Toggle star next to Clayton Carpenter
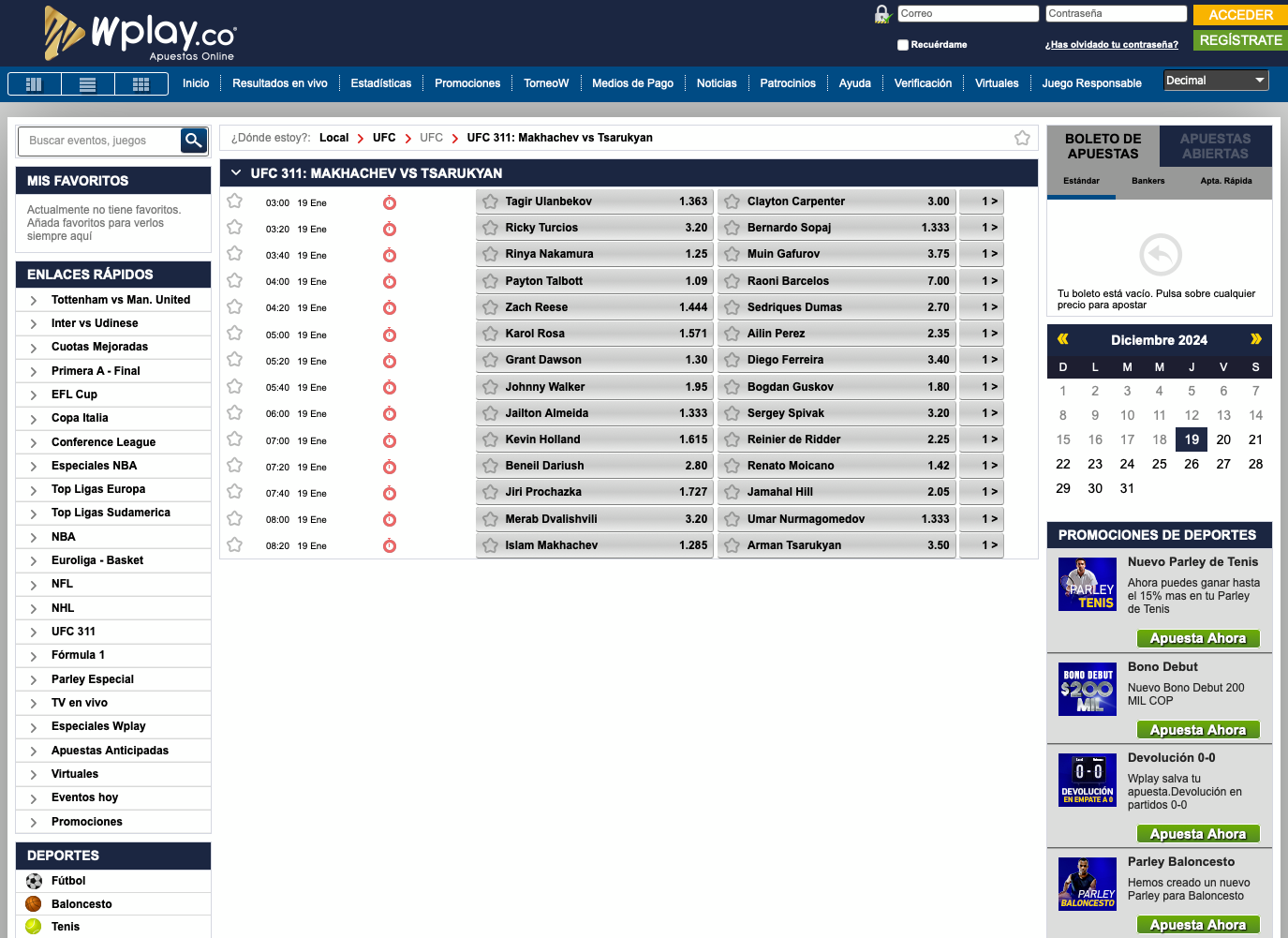Viewport: 1288px width, 938px height. point(733,201)
